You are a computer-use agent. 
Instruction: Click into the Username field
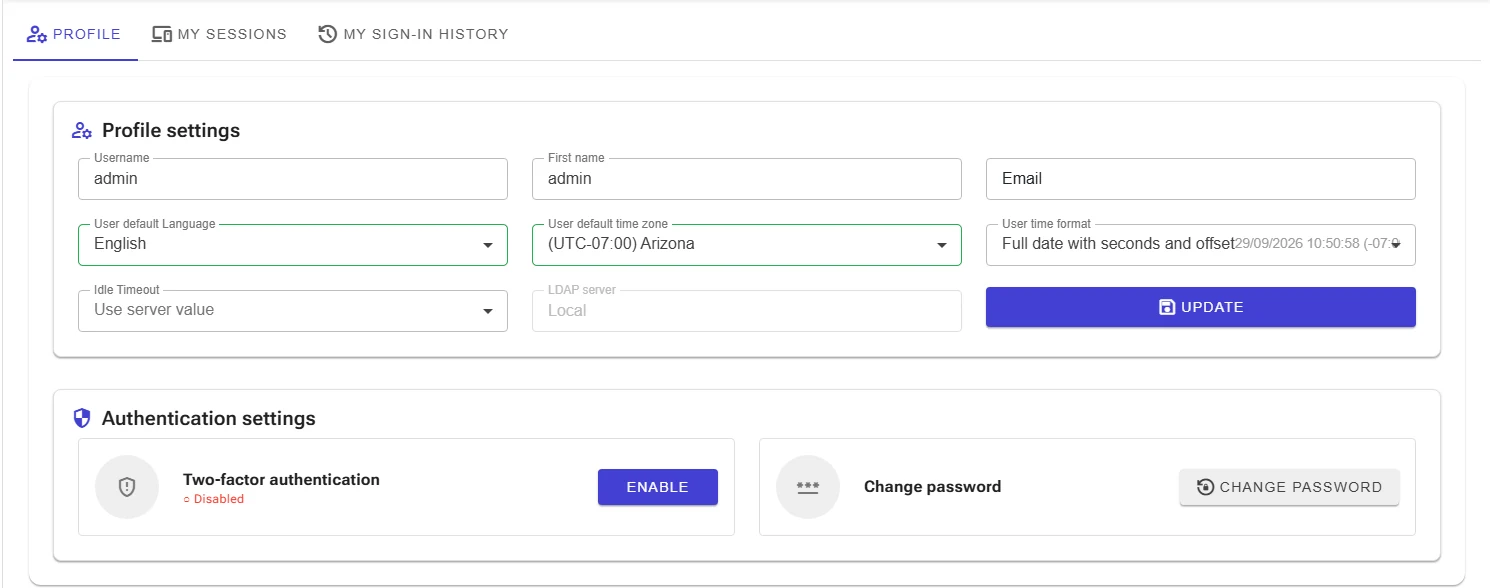(293, 179)
